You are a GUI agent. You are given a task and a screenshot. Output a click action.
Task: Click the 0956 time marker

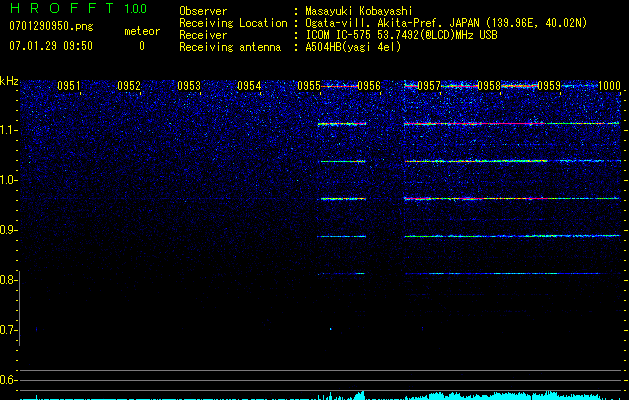coord(369,86)
